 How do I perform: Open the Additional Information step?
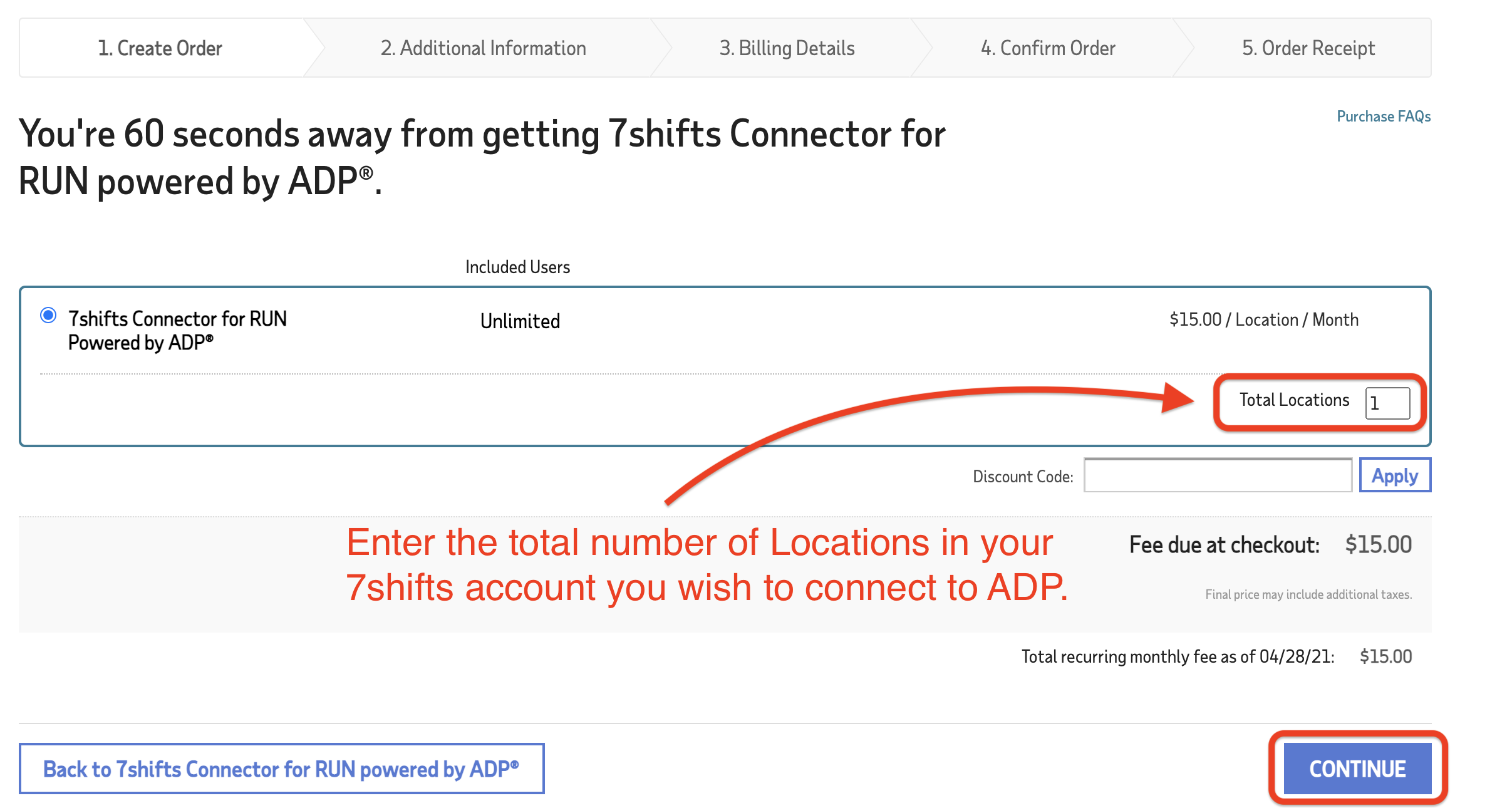point(483,48)
